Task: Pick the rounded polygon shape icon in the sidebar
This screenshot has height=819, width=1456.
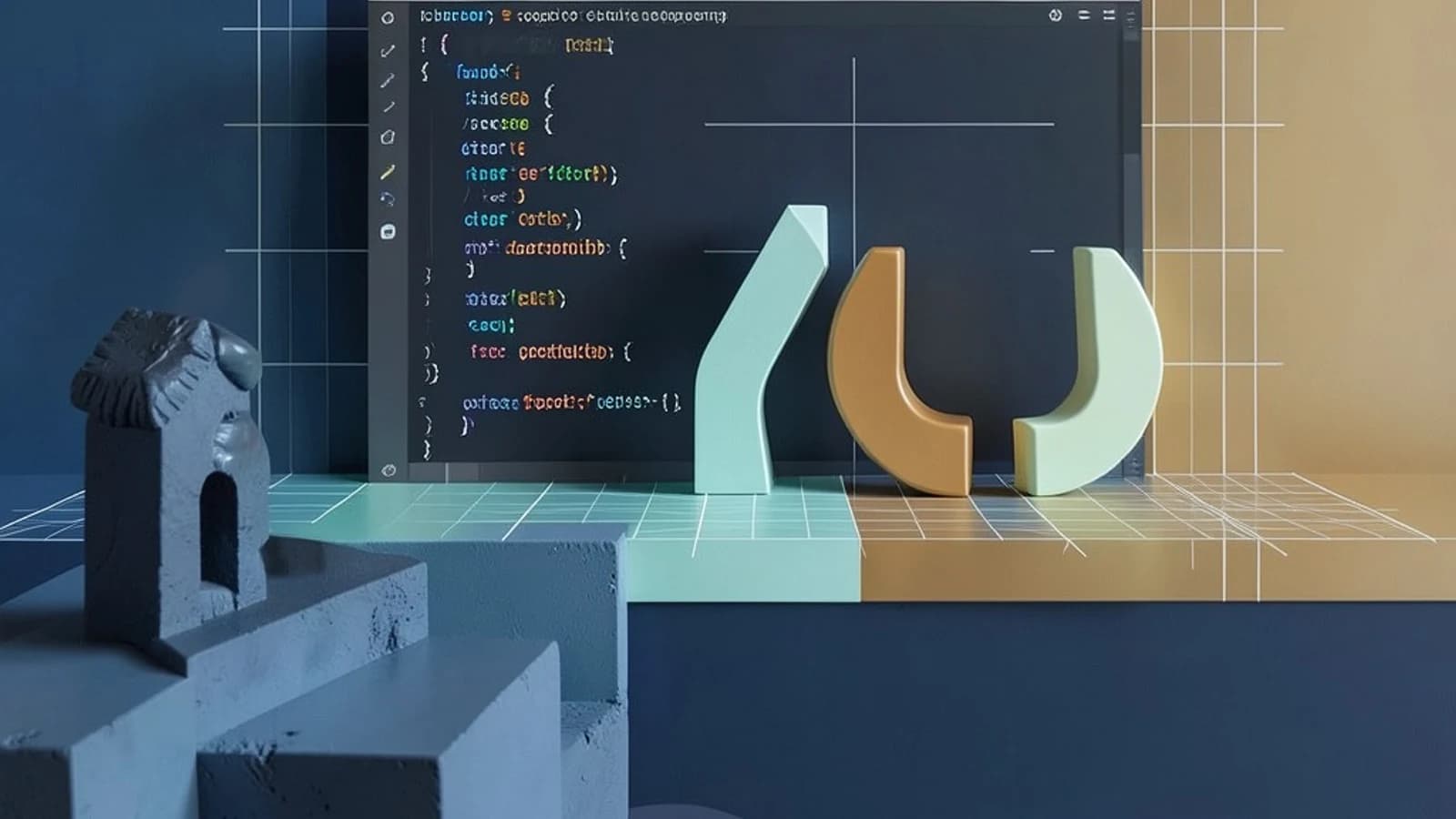Action: point(388,137)
